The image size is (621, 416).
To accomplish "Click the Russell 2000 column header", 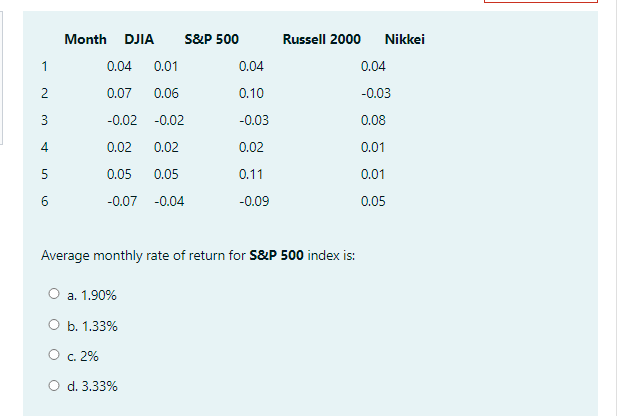I will (x=322, y=40).
